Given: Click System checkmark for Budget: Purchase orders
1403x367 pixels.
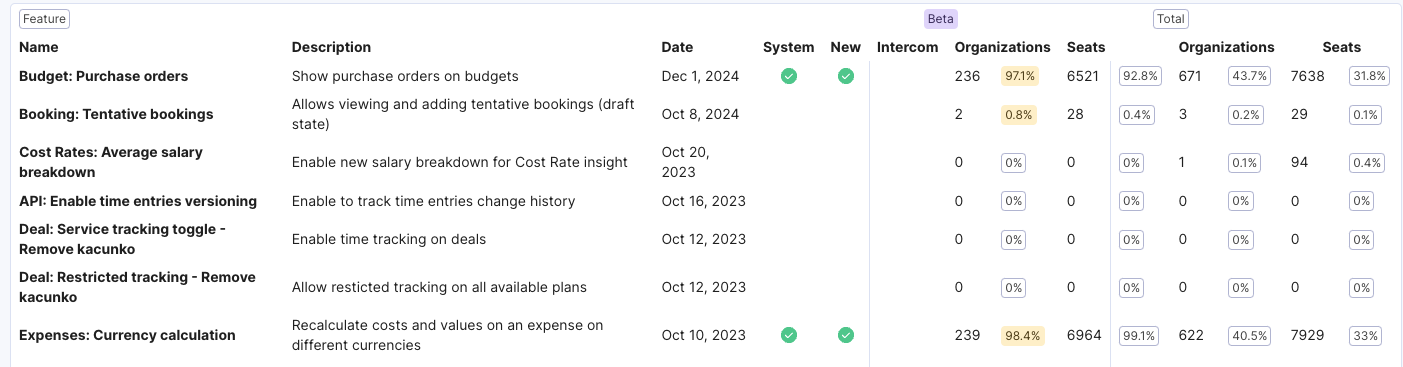Looking at the screenshot, I should coord(789,76).
